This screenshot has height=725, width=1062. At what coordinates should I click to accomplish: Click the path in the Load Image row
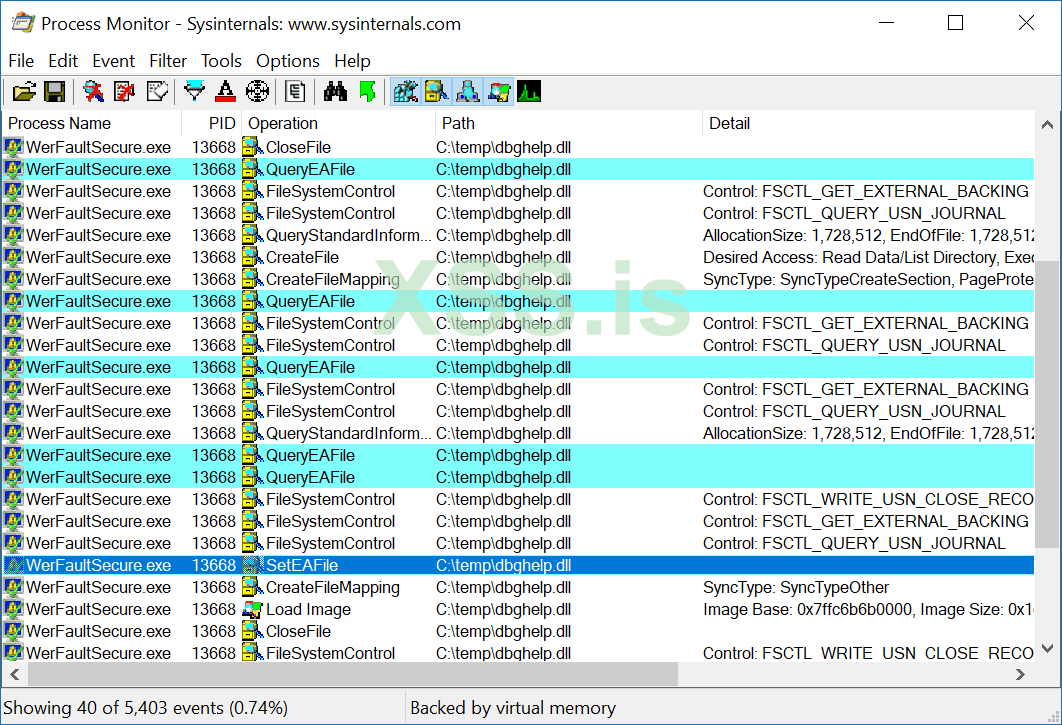point(503,609)
